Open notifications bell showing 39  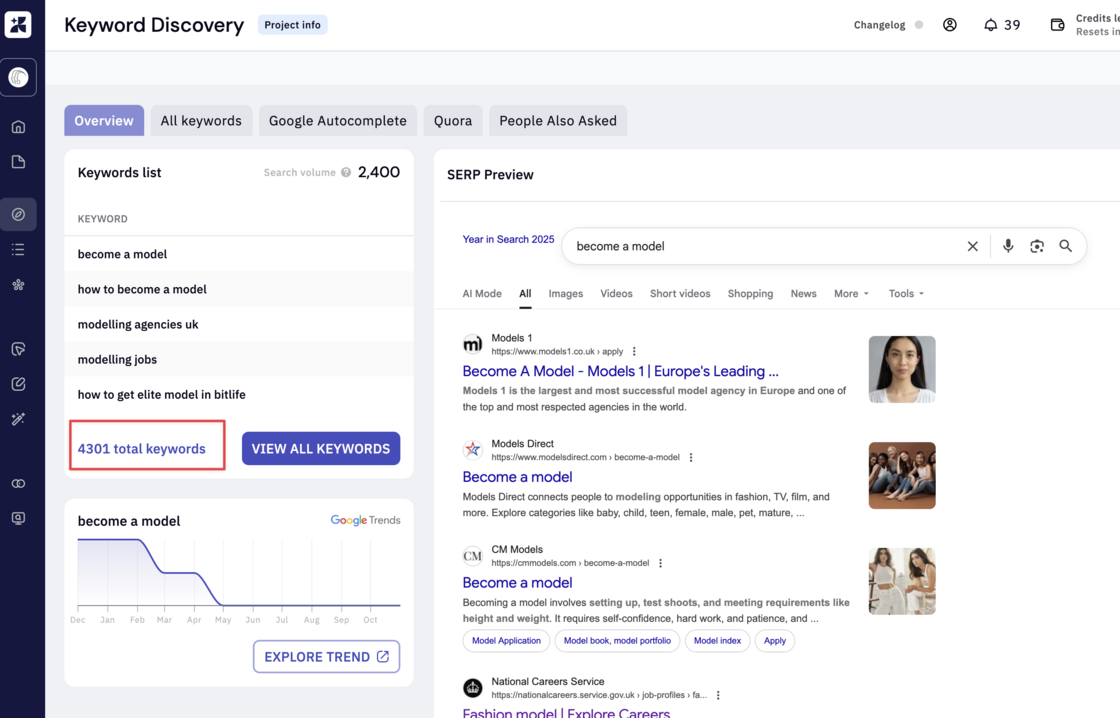1001,25
